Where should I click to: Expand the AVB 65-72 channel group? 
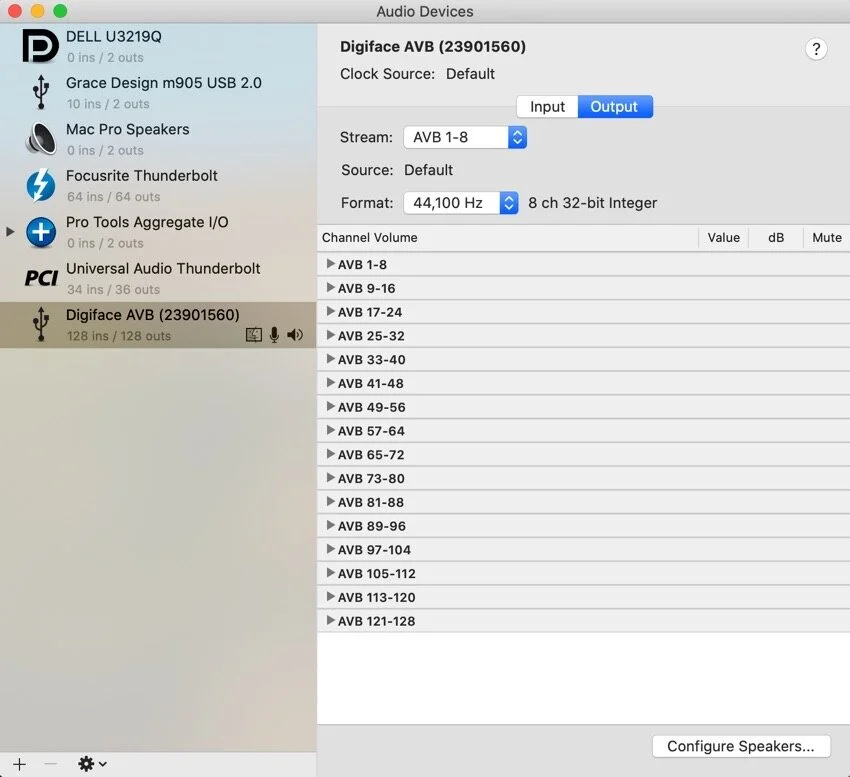pyautogui.click(x=330, y=454)
